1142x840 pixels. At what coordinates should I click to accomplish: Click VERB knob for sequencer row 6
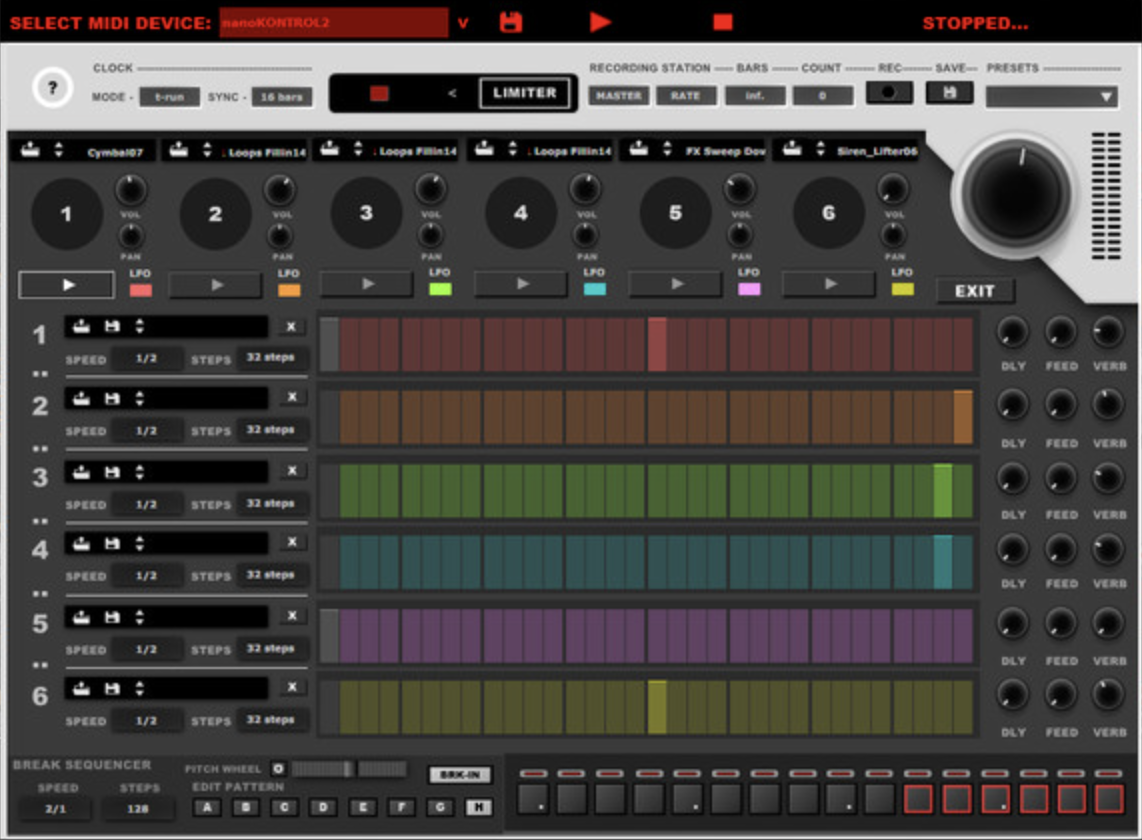tap(1108, 694)
